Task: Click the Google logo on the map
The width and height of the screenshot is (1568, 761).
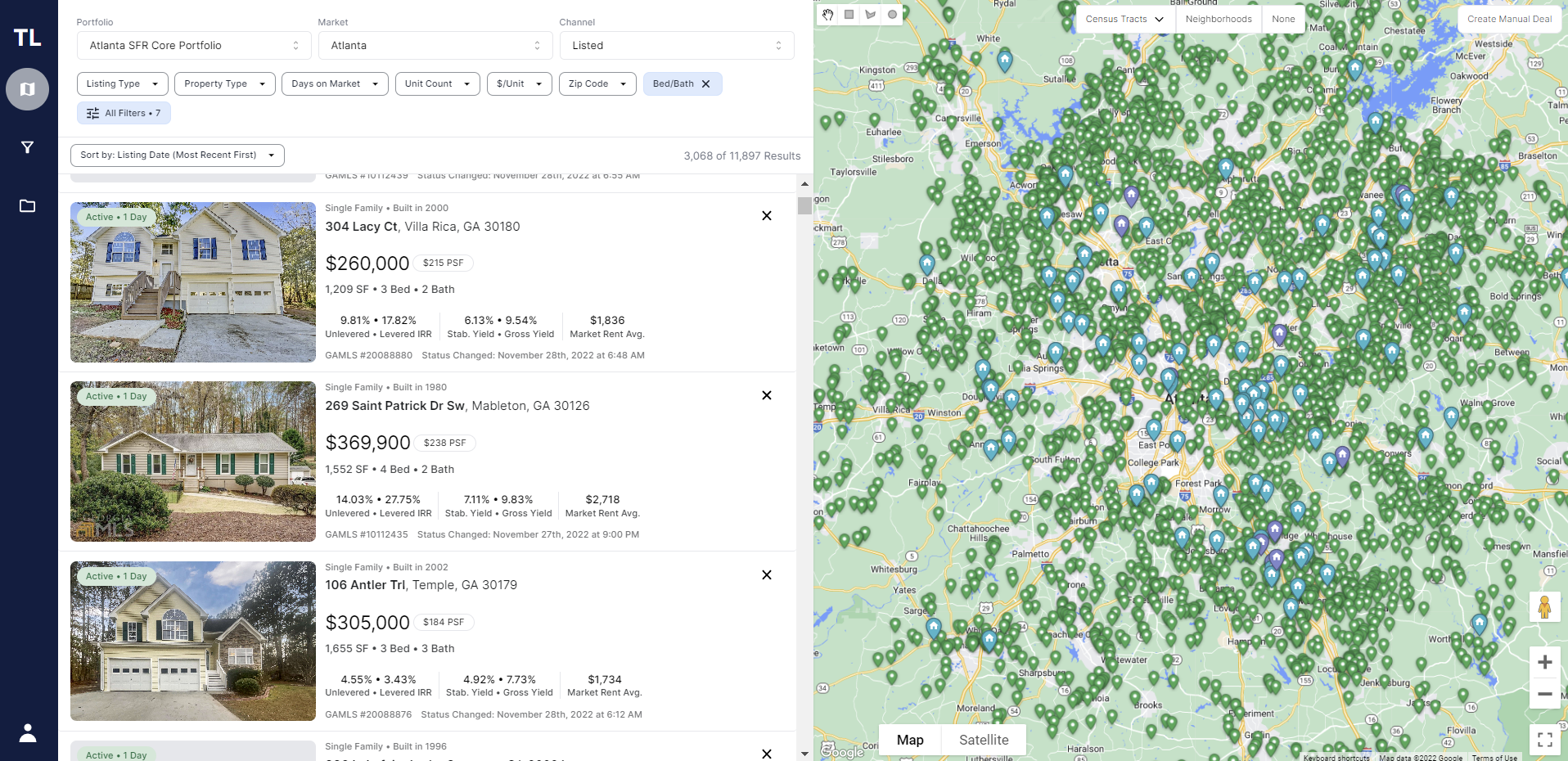Action: pos(842,751)
